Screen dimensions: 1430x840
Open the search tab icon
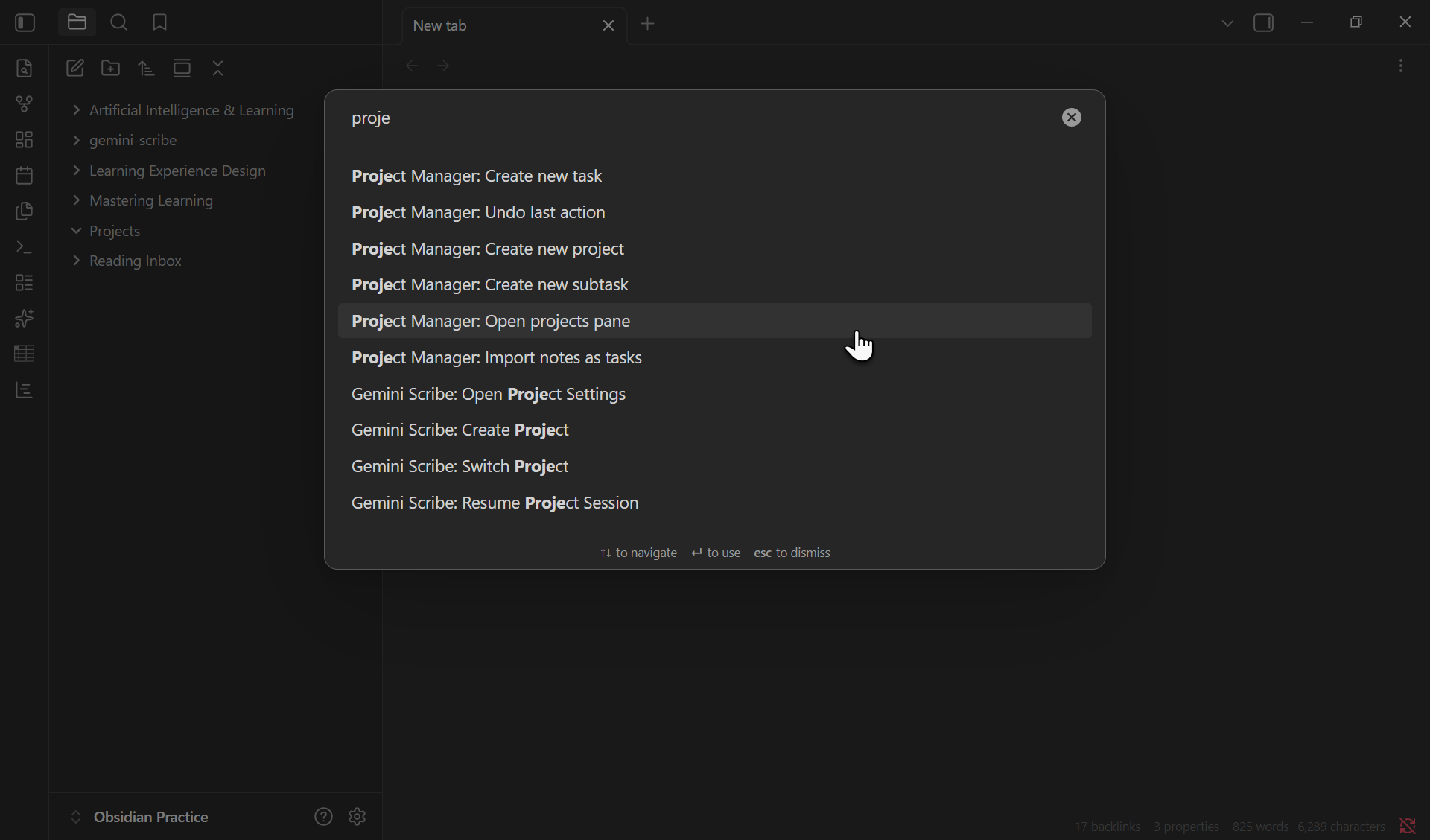click(x=118, y=23)
